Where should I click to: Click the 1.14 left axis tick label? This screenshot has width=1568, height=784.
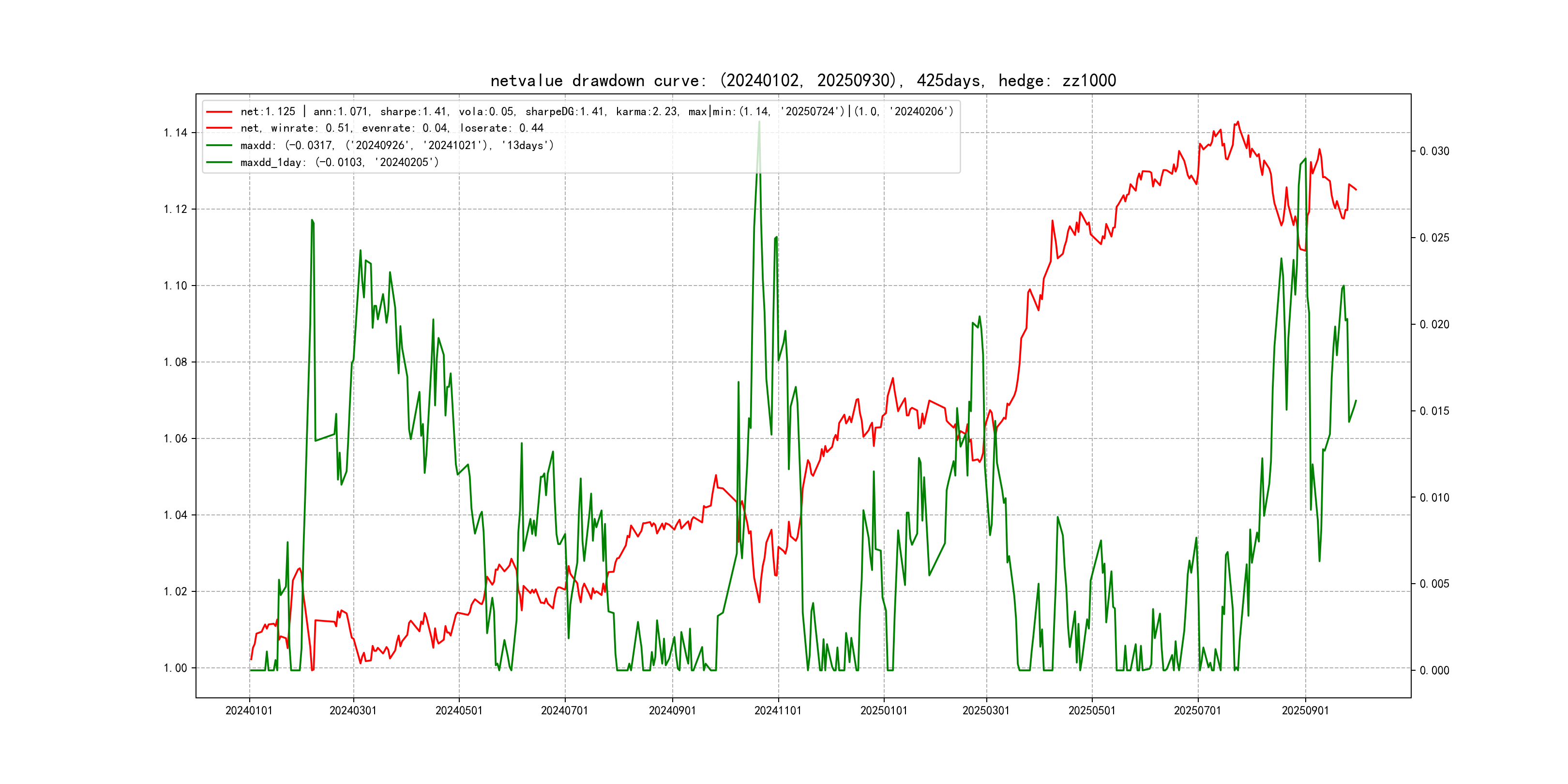[x=175, y=133]
